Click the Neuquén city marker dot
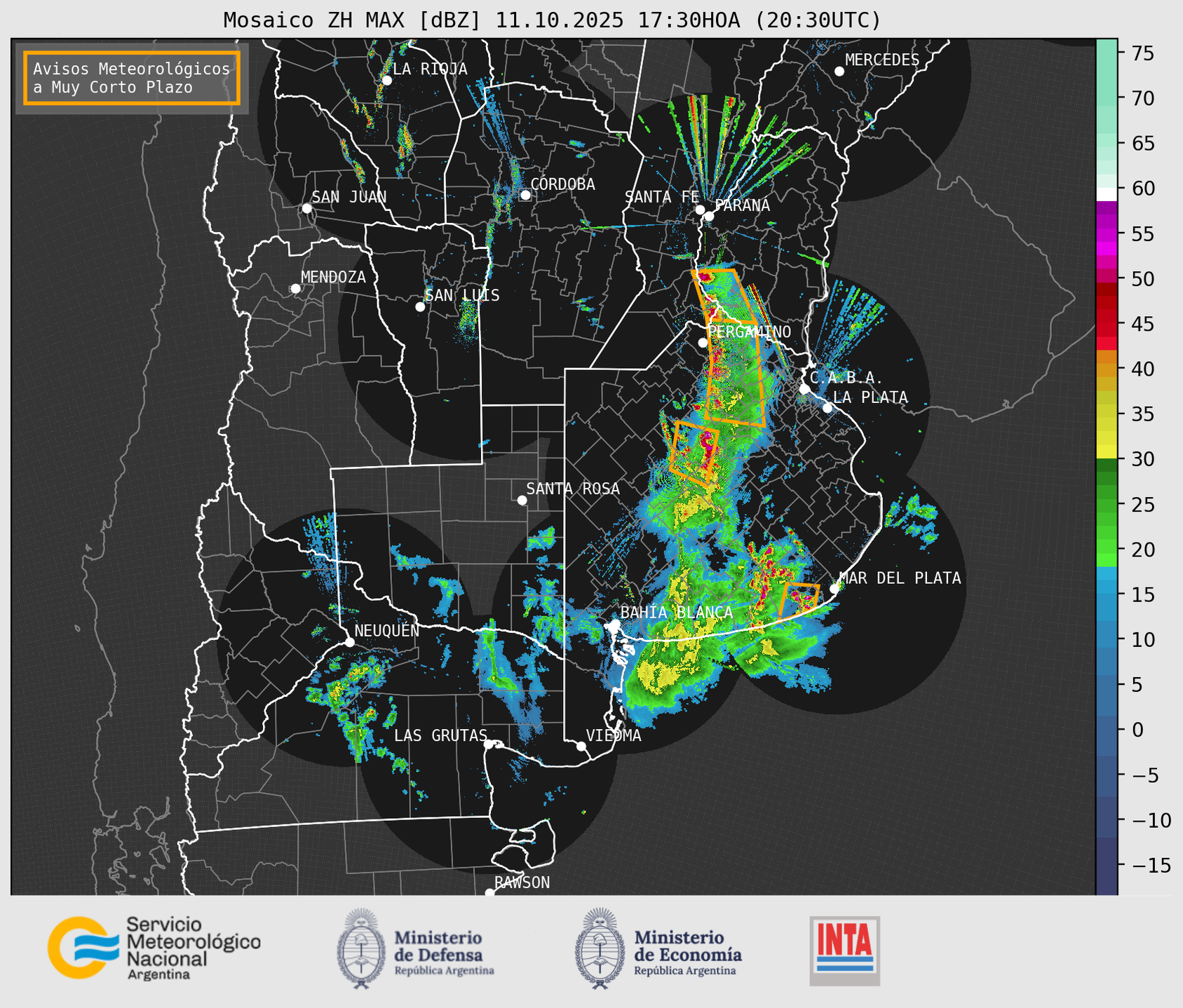Screen dimensions: 1183x1008 click(349, 642)
